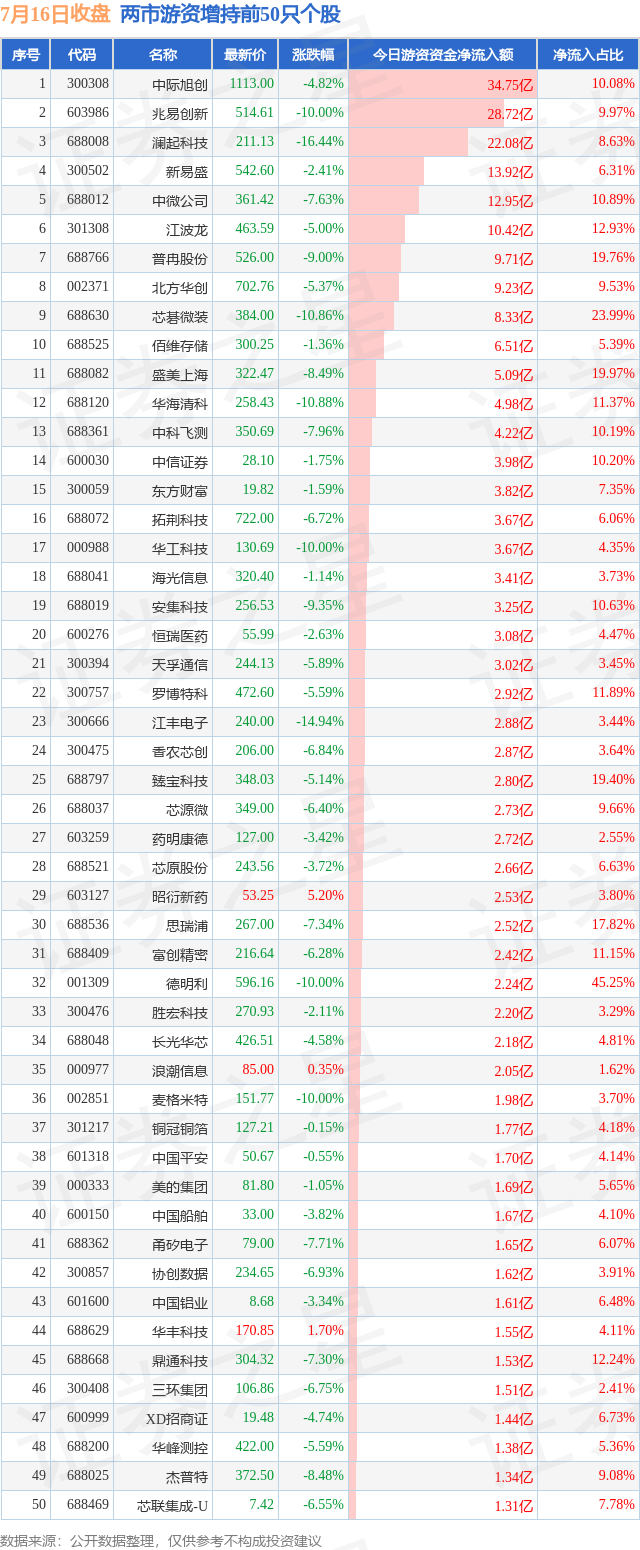
Task: Click the 净流入占比 column header
Action: click(x=588, y=55)
